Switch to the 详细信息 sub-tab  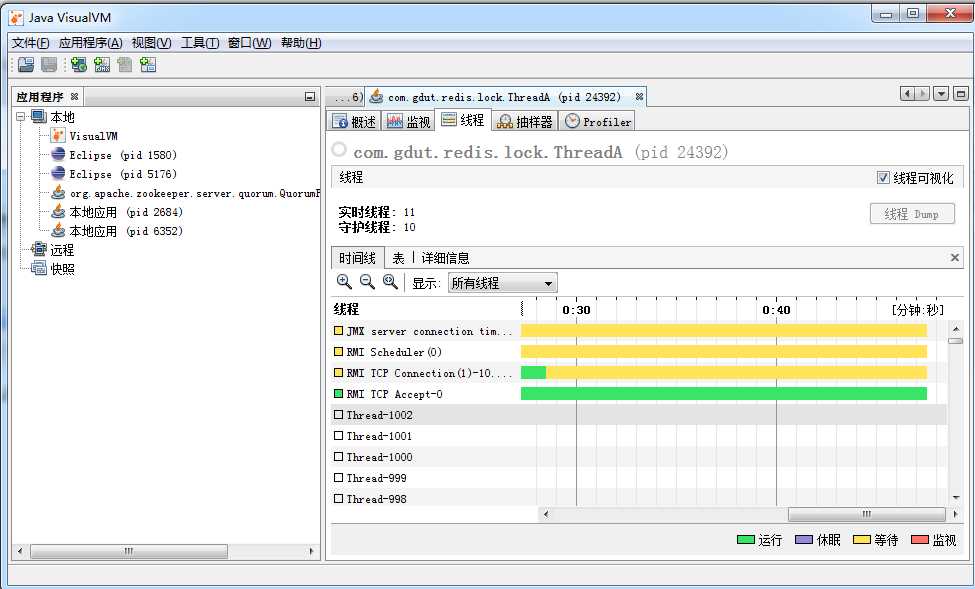click(x=445, y=257)
